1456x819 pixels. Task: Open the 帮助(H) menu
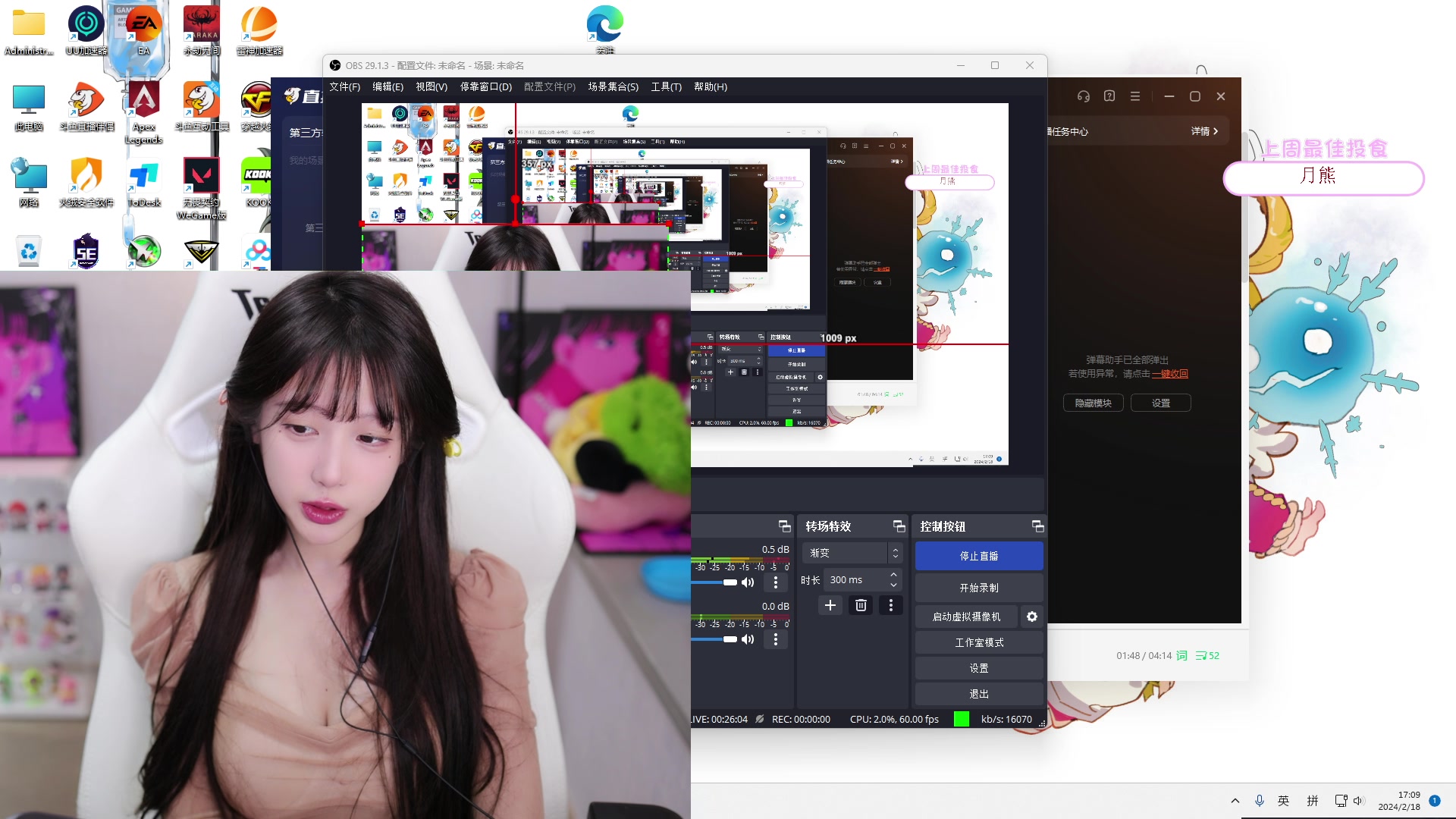pyautogui.click(x=711, y=86)
